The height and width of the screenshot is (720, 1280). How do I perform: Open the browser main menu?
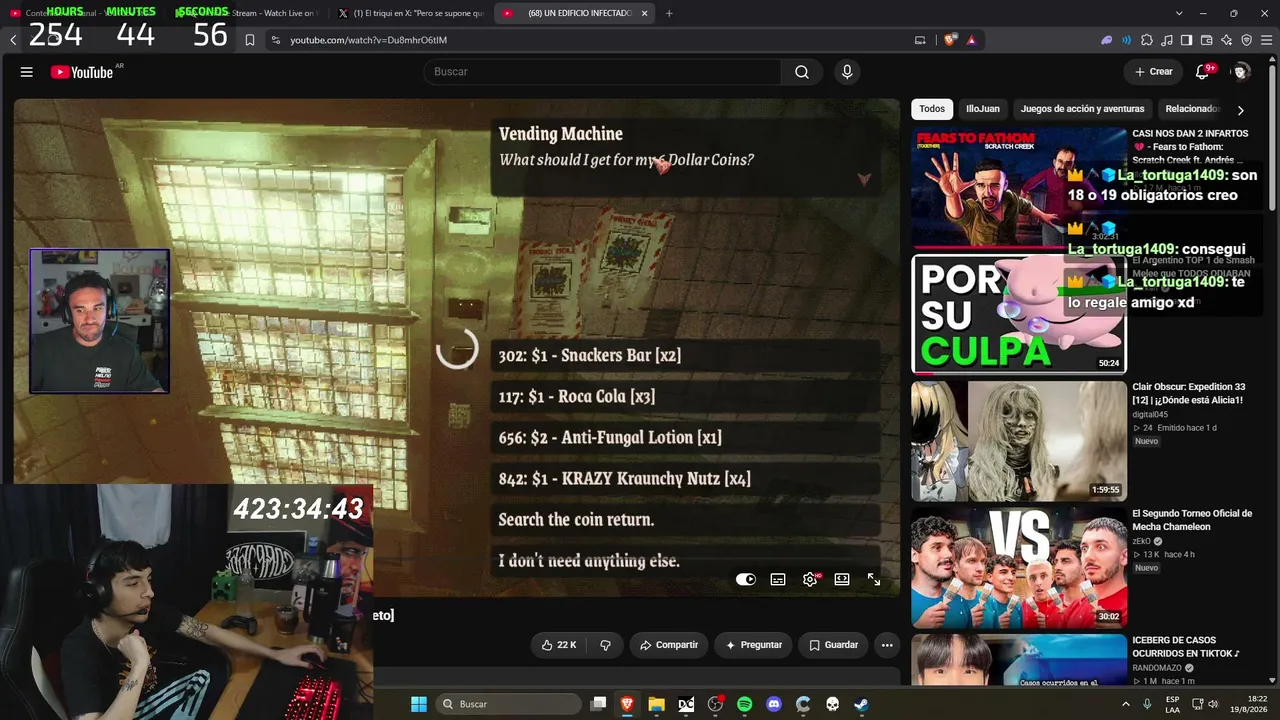pyautogui.click(x=1266, y=40)
